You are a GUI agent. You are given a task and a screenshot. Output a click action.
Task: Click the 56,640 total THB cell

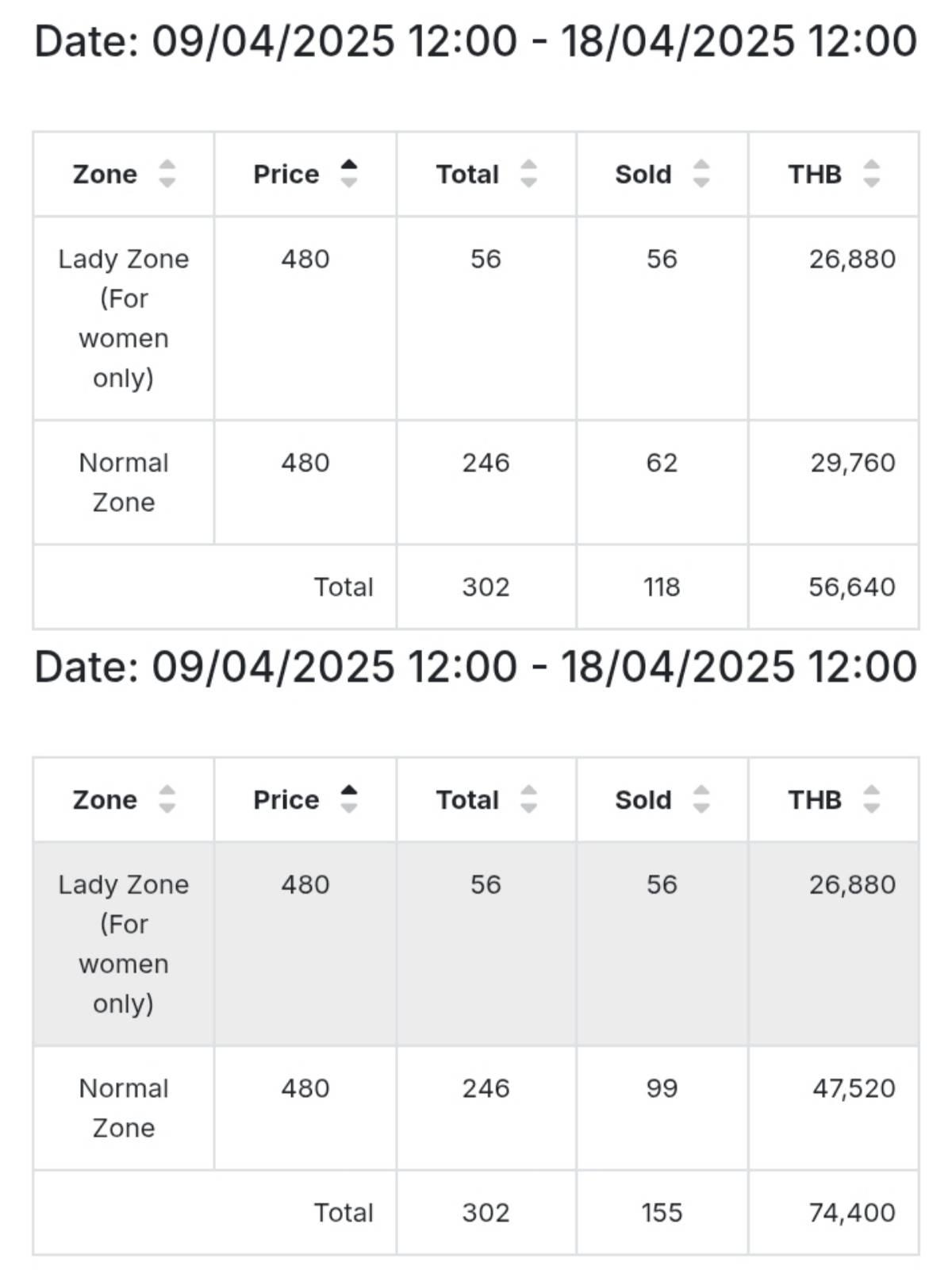834,587
